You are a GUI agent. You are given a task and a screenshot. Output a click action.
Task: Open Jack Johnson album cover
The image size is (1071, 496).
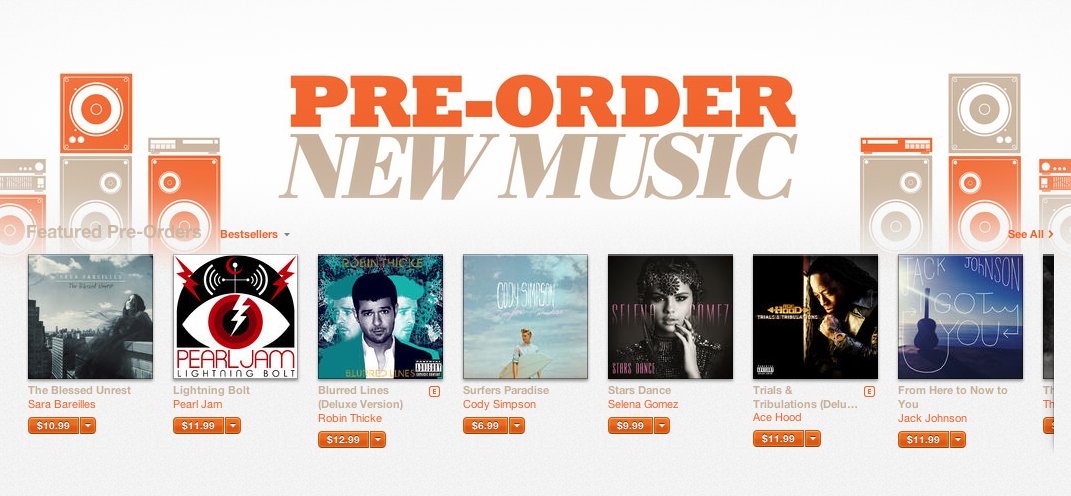click(960, 316)
